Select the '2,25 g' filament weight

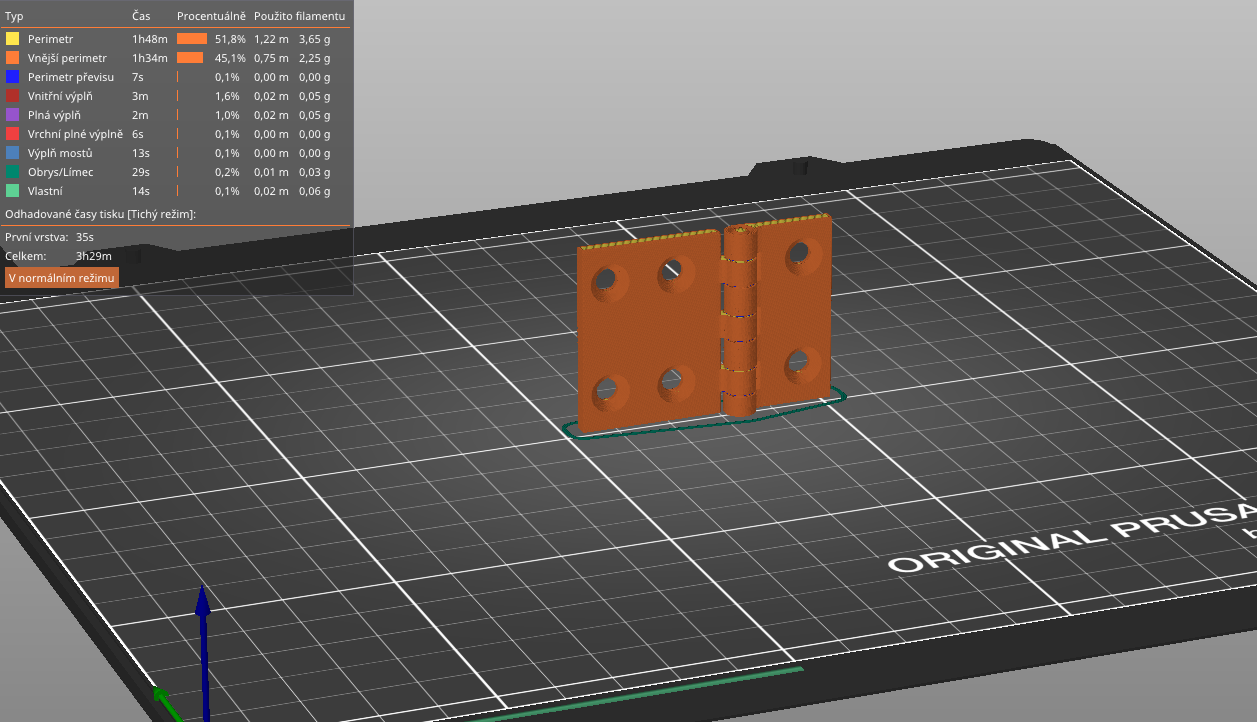point(314,57)
